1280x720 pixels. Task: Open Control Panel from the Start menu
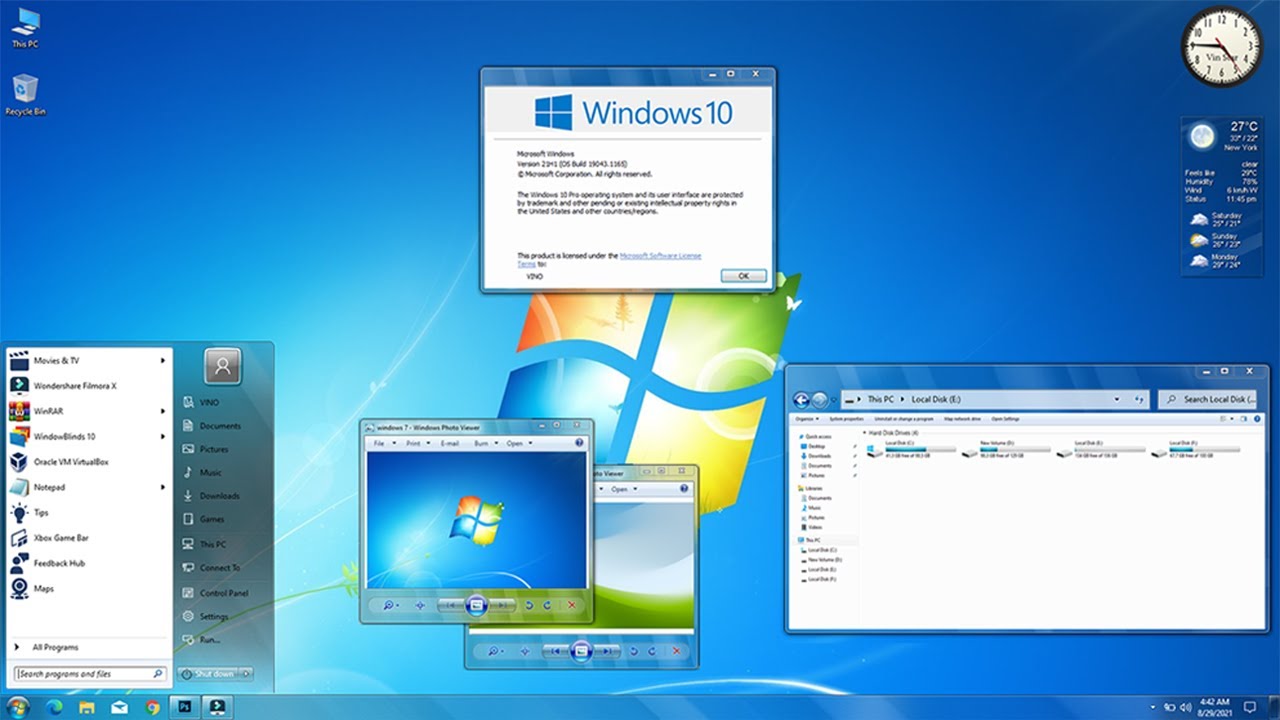click(224, 593)
